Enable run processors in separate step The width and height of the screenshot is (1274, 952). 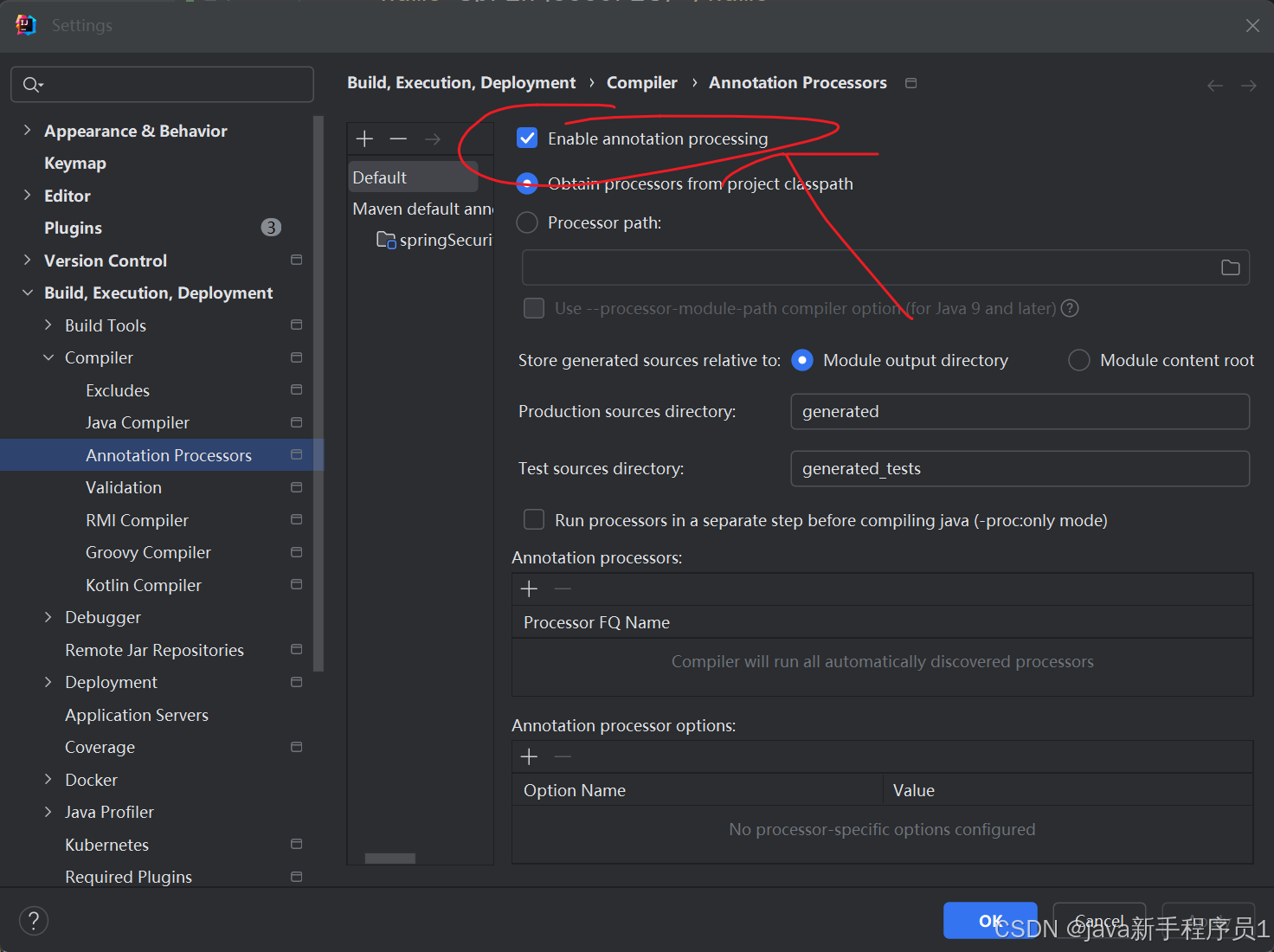pyautogui.click(x=534, y=519)
